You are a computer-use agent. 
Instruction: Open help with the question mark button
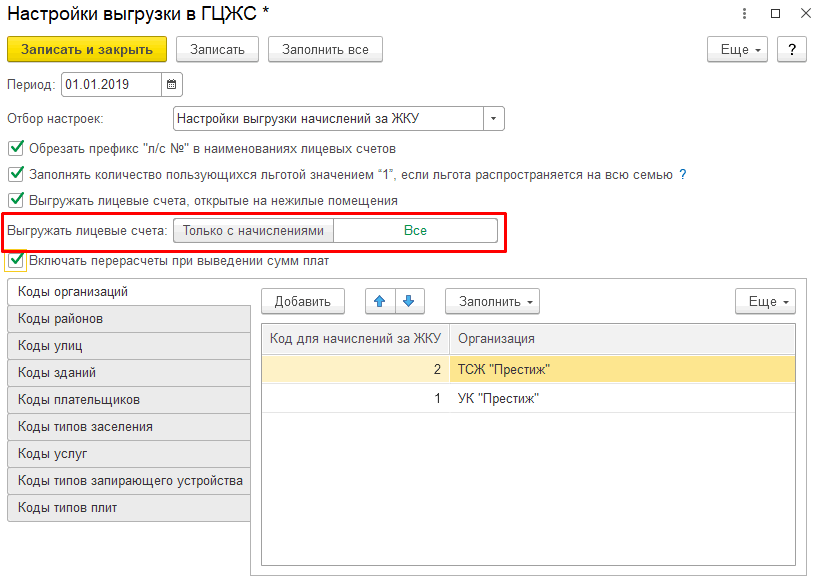[791, 49]
